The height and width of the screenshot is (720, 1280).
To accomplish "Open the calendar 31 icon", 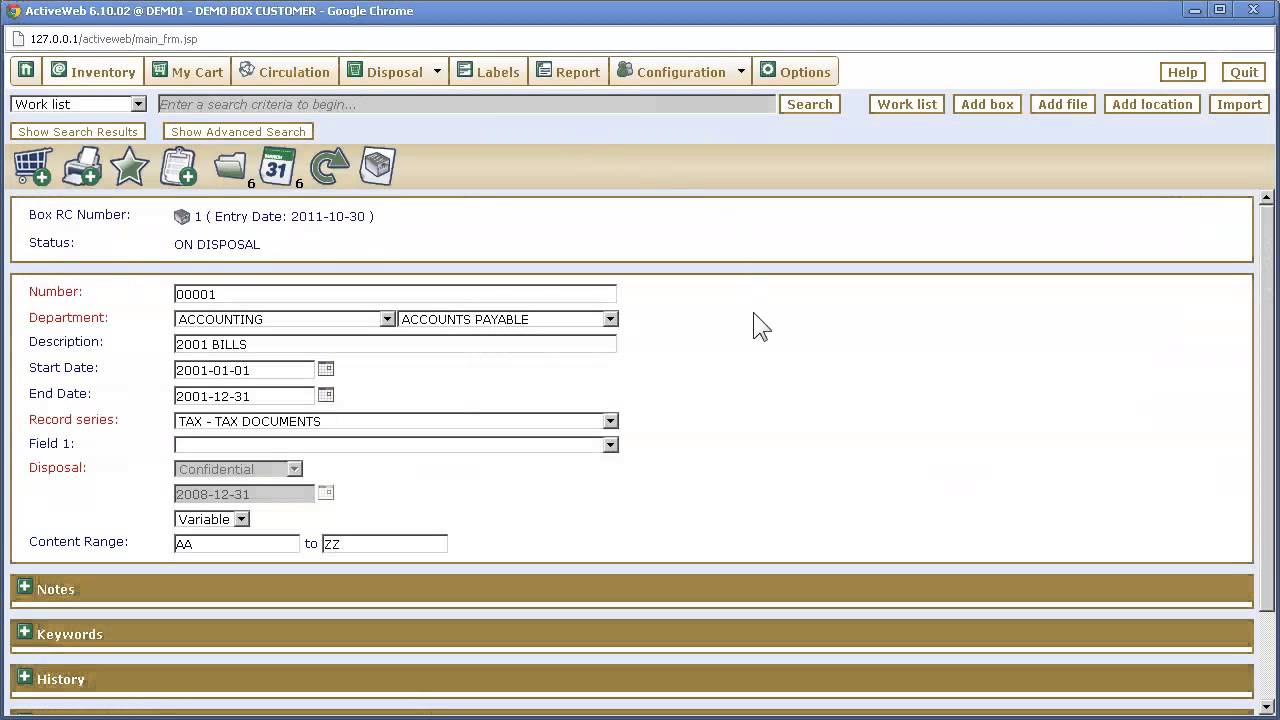I will 279,167.
